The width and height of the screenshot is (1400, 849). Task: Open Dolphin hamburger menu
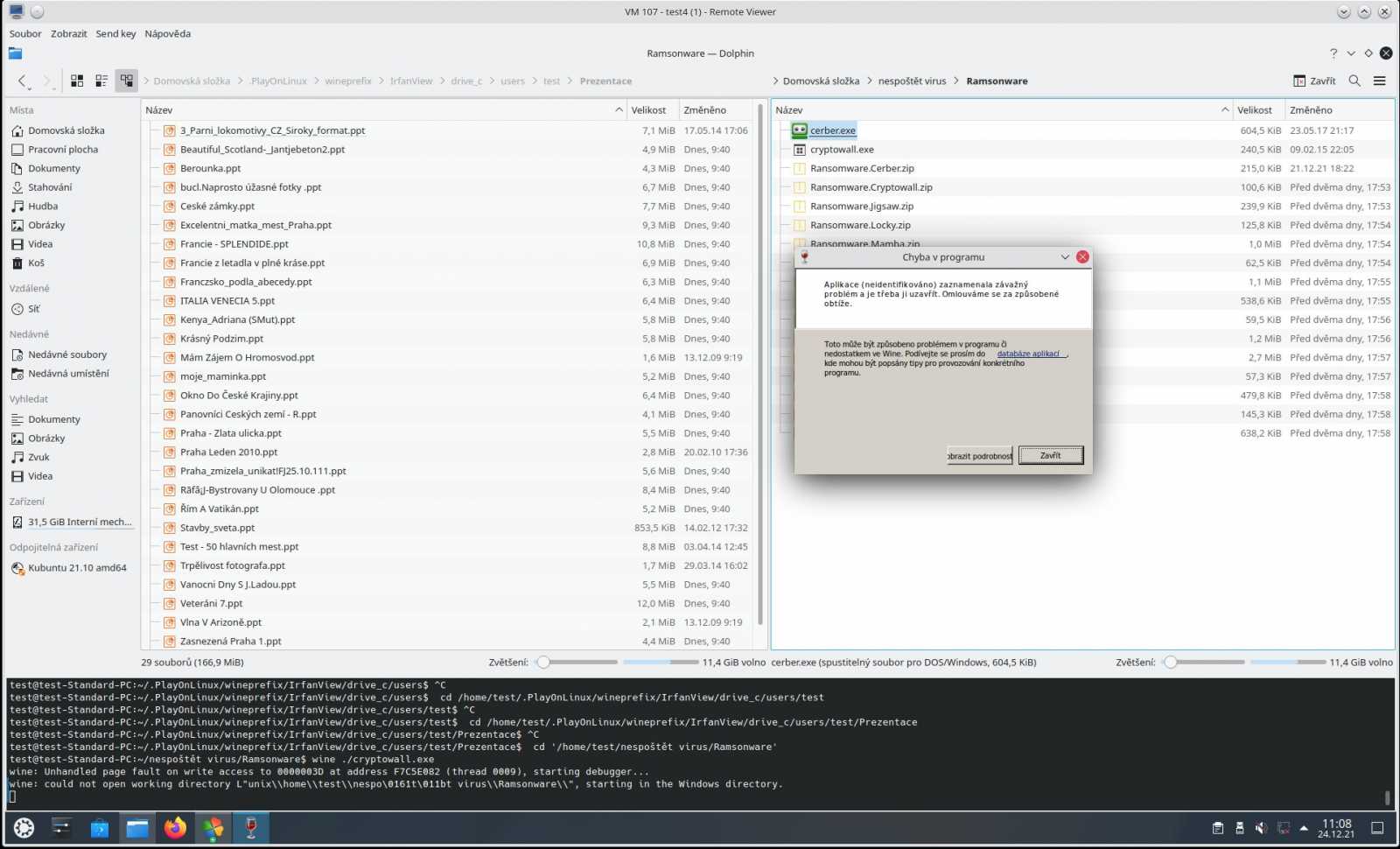point(1380,81)
